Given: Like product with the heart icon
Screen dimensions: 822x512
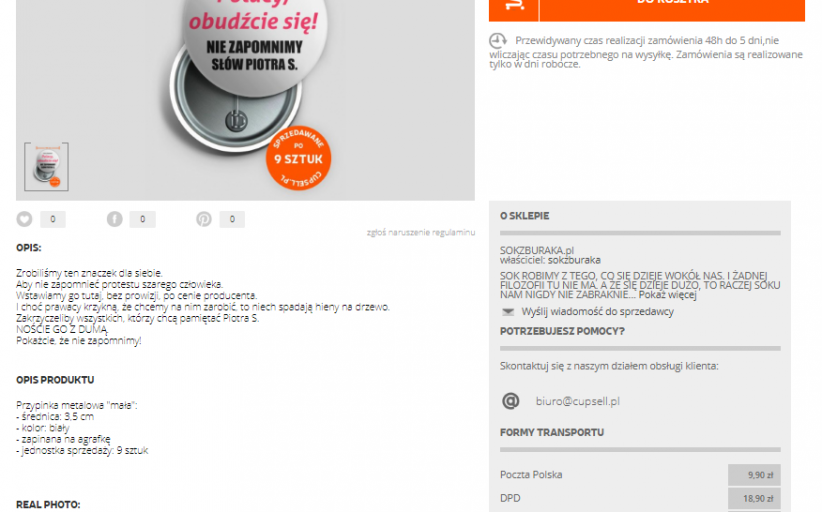Looking at the screenshot, I should pyautogui.click(x=24, y=219).
